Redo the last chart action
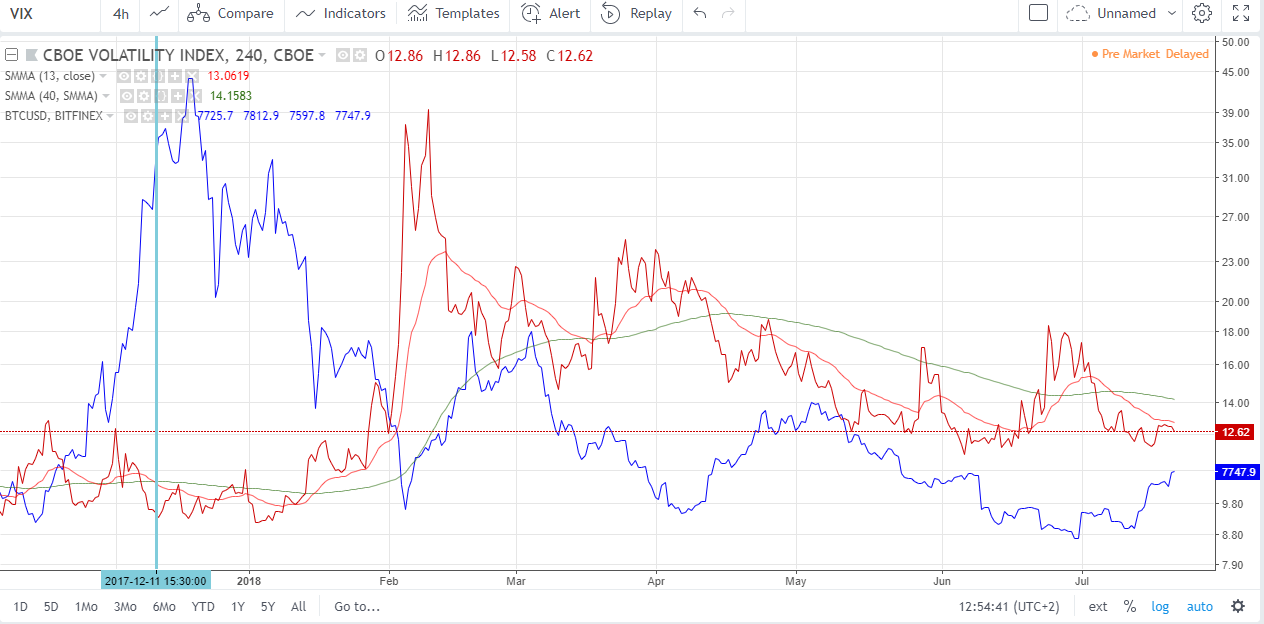 [x=728, y=13]
